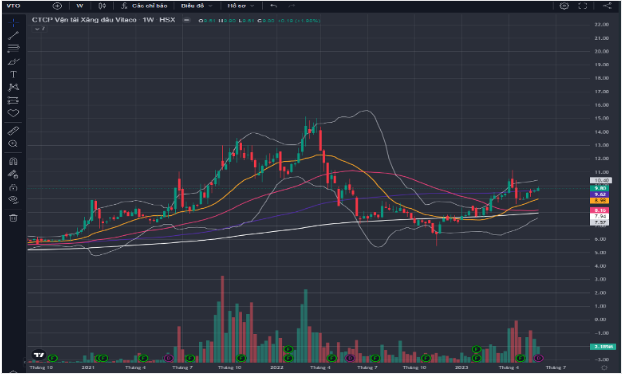Open the heart favorites icon tool
This screenshot has width=623, height=374.
coord(14,113)
